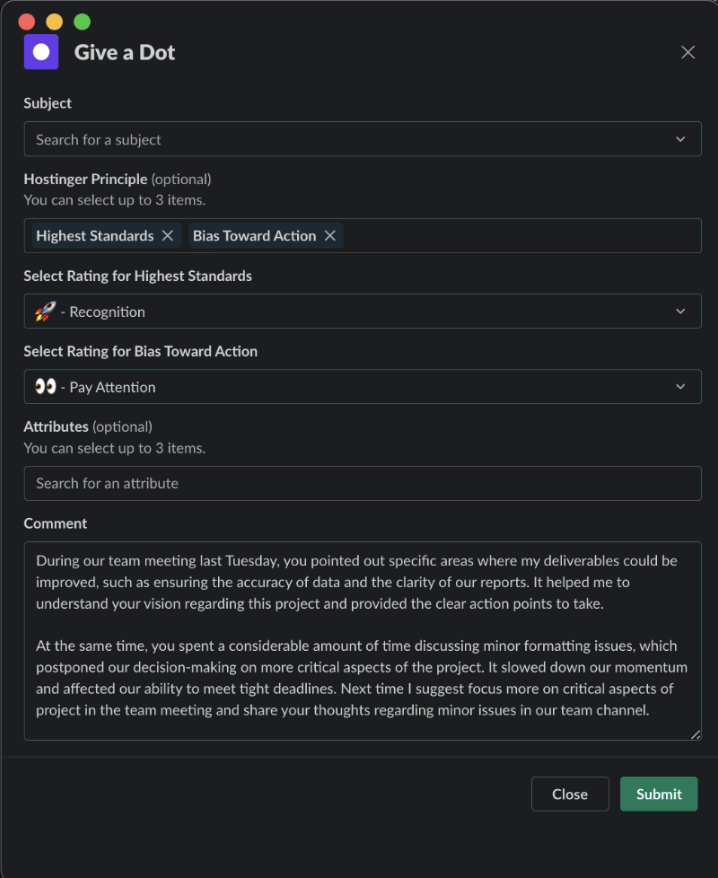
Task: Close the Give a Dot dialog with X
Action: pos(688,52)
